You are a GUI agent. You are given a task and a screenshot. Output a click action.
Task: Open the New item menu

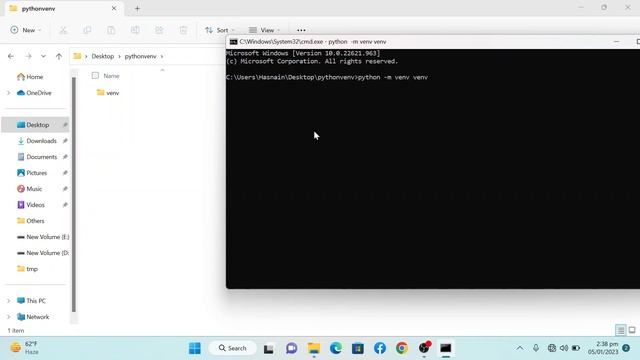(26, 30)
